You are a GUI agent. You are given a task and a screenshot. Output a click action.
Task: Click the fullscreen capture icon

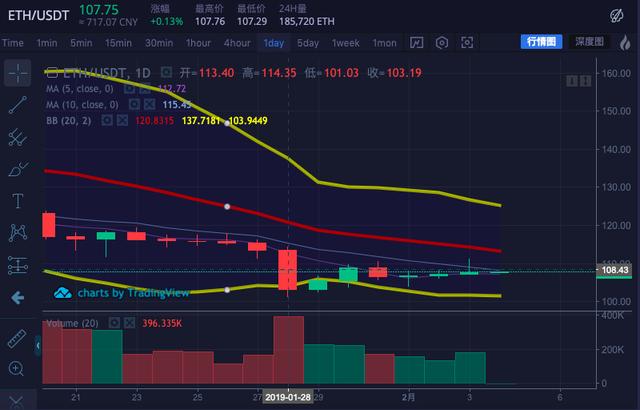click(x=467, y=42)
